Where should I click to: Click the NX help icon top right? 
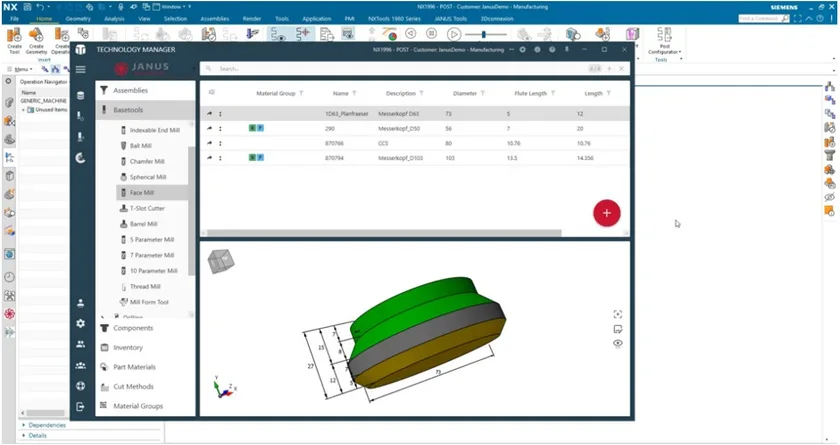click(x=820, y=18)
